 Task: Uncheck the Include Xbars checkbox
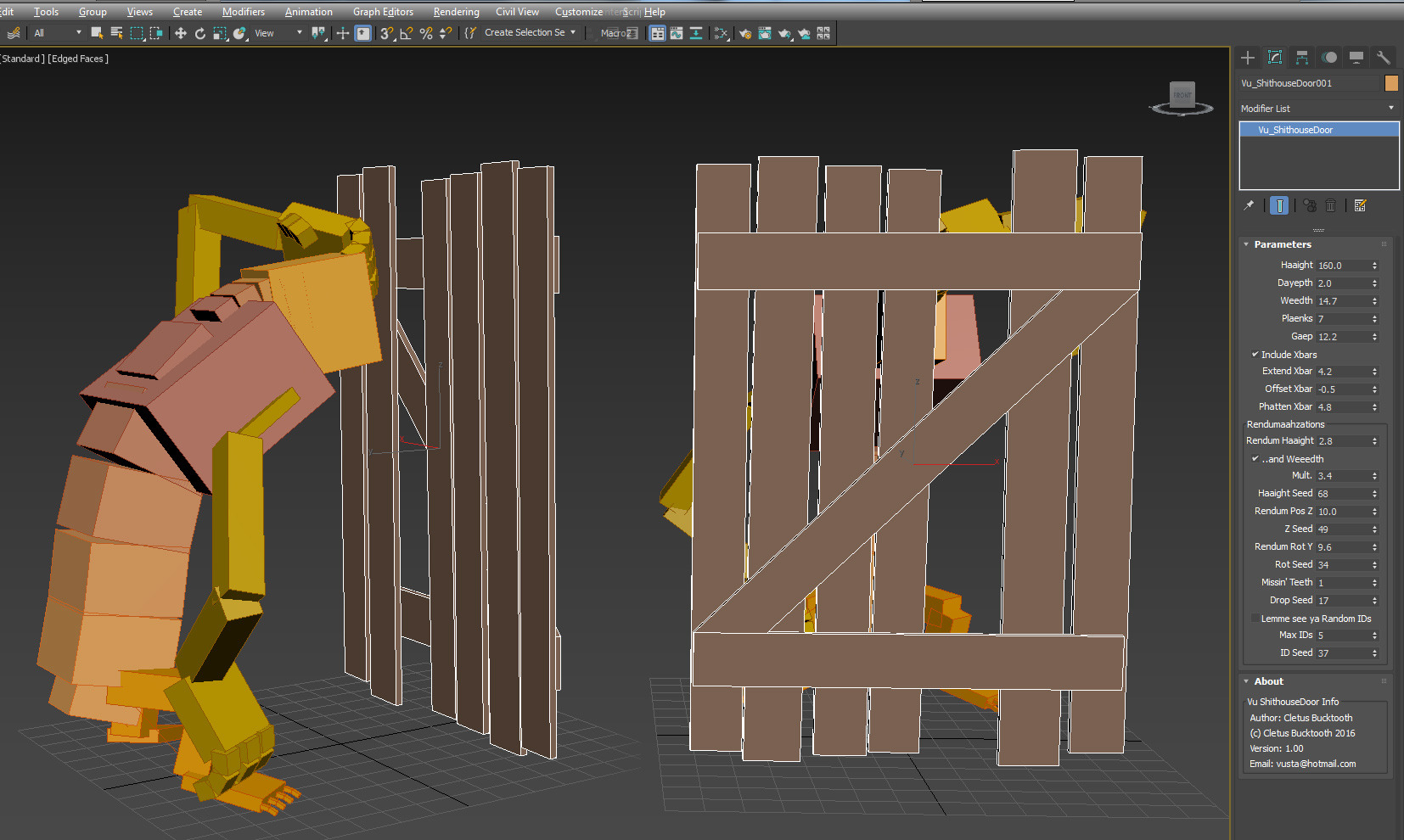click(1255, 355)
